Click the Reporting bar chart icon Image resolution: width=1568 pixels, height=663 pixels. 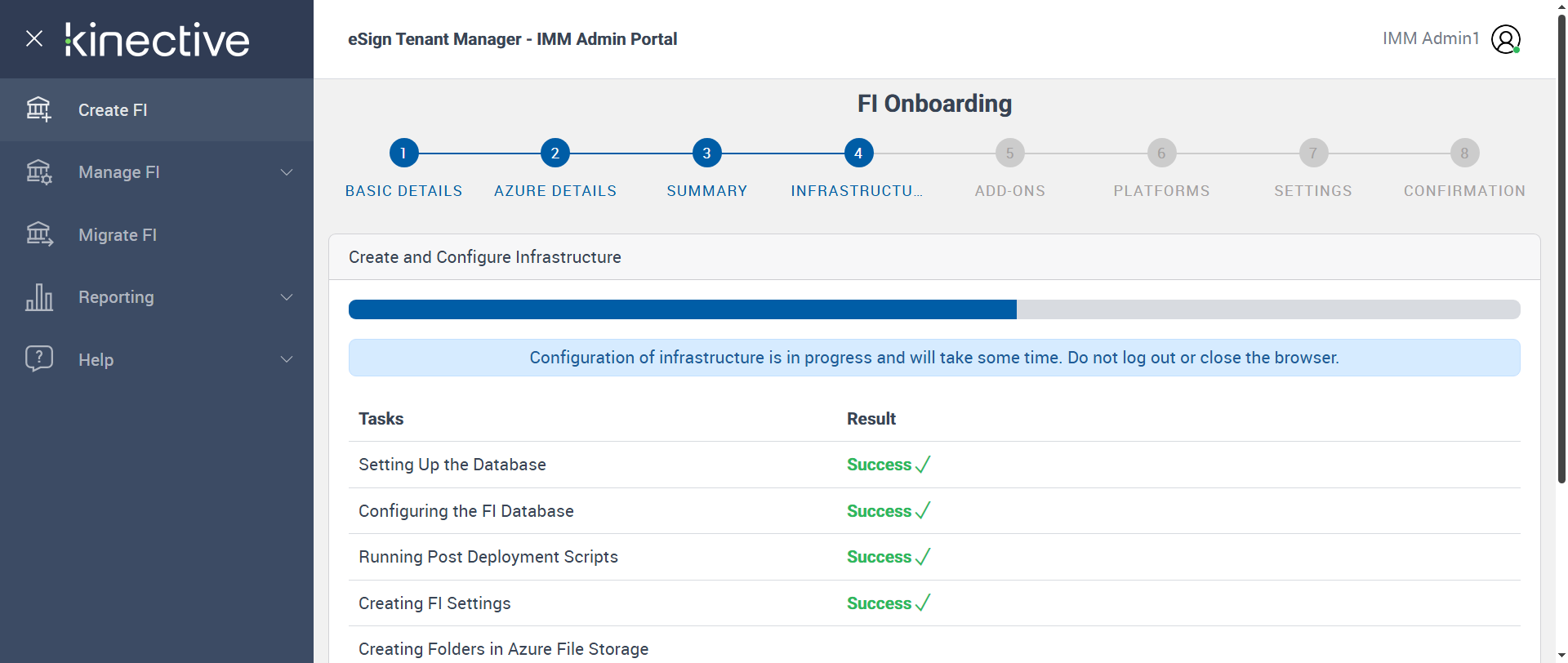pyautogui.click(x=38, y=297)
